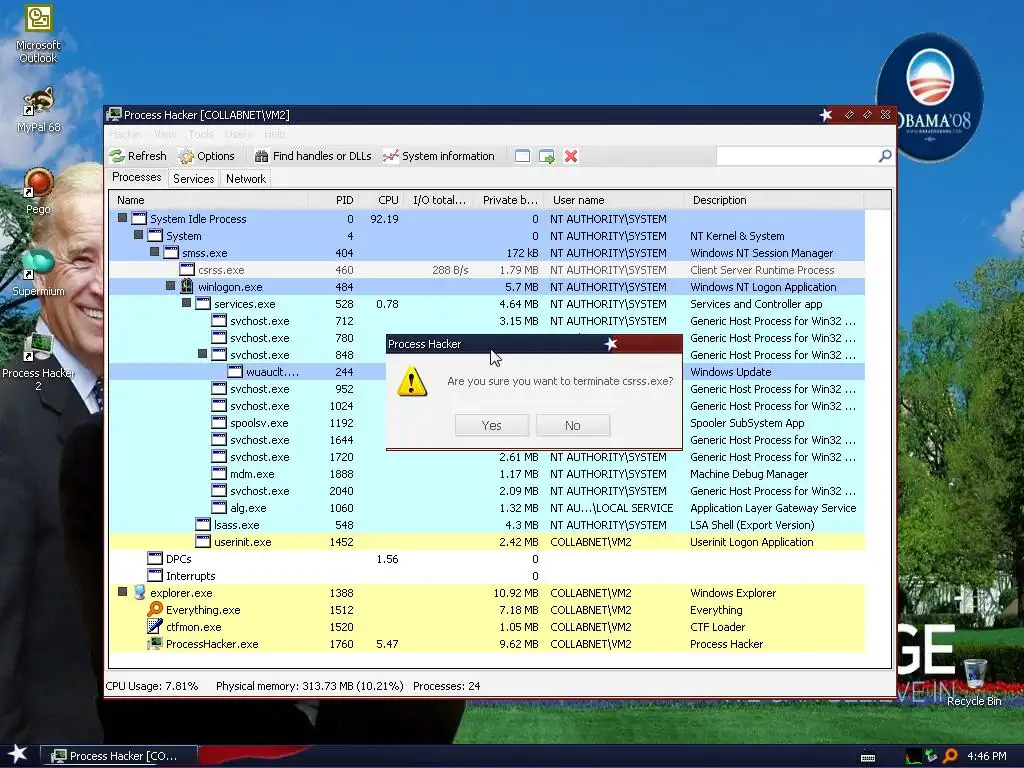The image size is (1024, 768).
Task: Click the winlogon.exe process icon
Action: (187, 286)
